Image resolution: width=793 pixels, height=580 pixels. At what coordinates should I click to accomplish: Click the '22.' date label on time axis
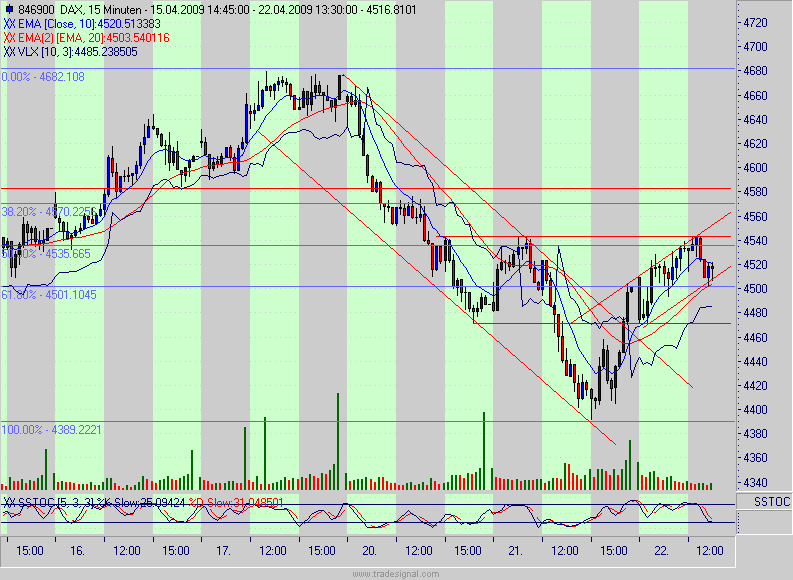click(661, 551)
